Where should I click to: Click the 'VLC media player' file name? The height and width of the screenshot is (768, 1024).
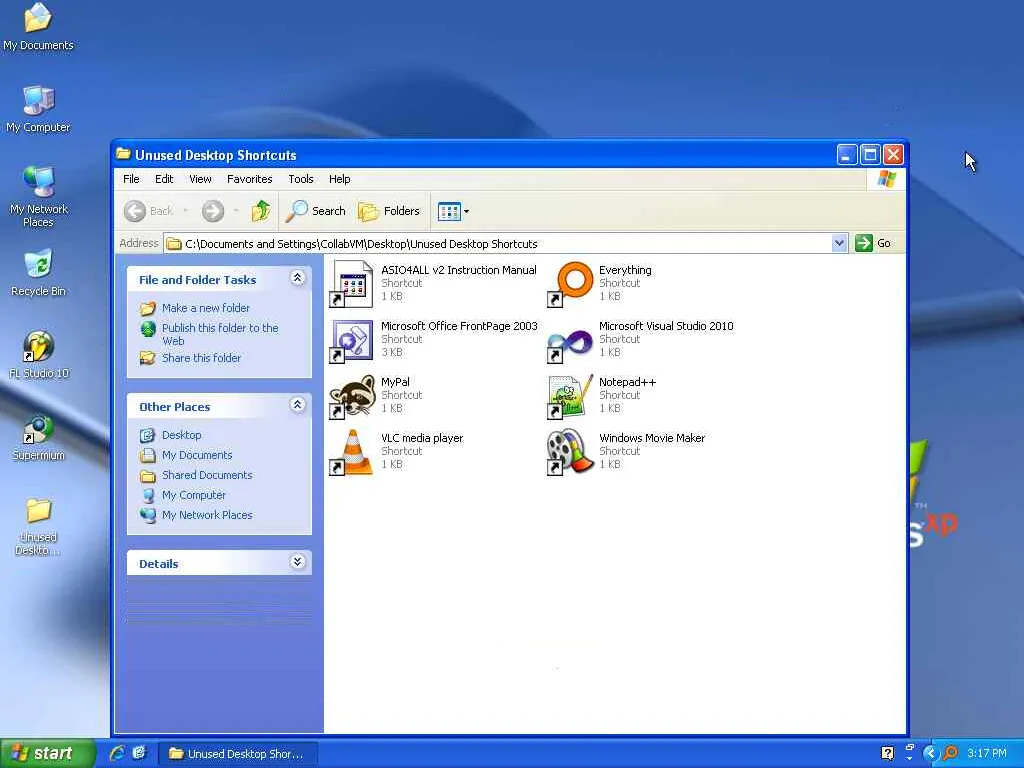click(422, 438)
